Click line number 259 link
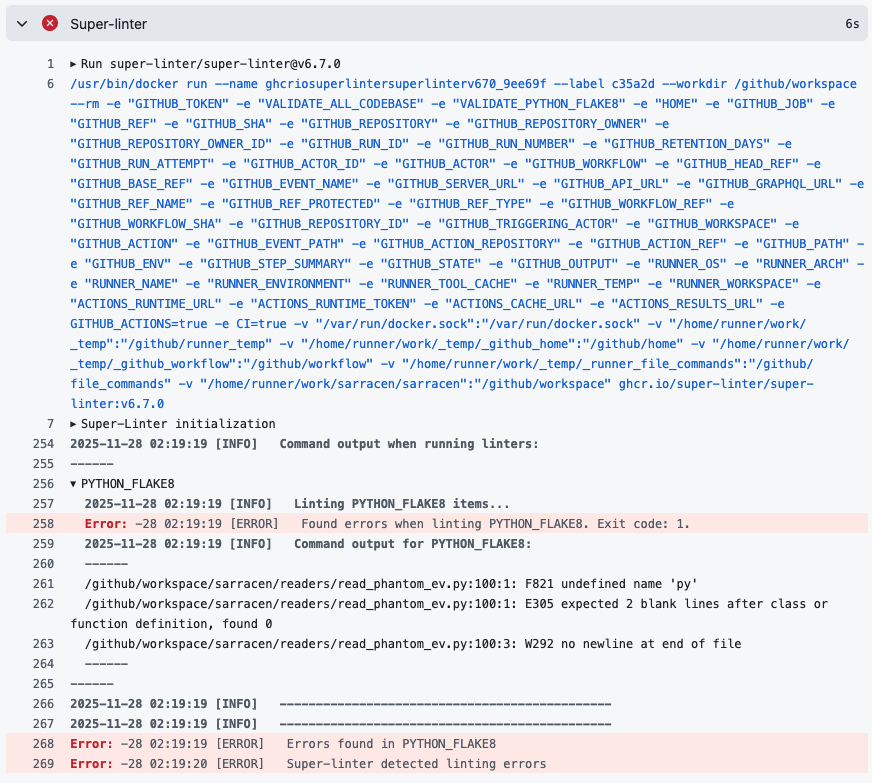This screenshot has width=872, height=783. (x=43, y=544)
